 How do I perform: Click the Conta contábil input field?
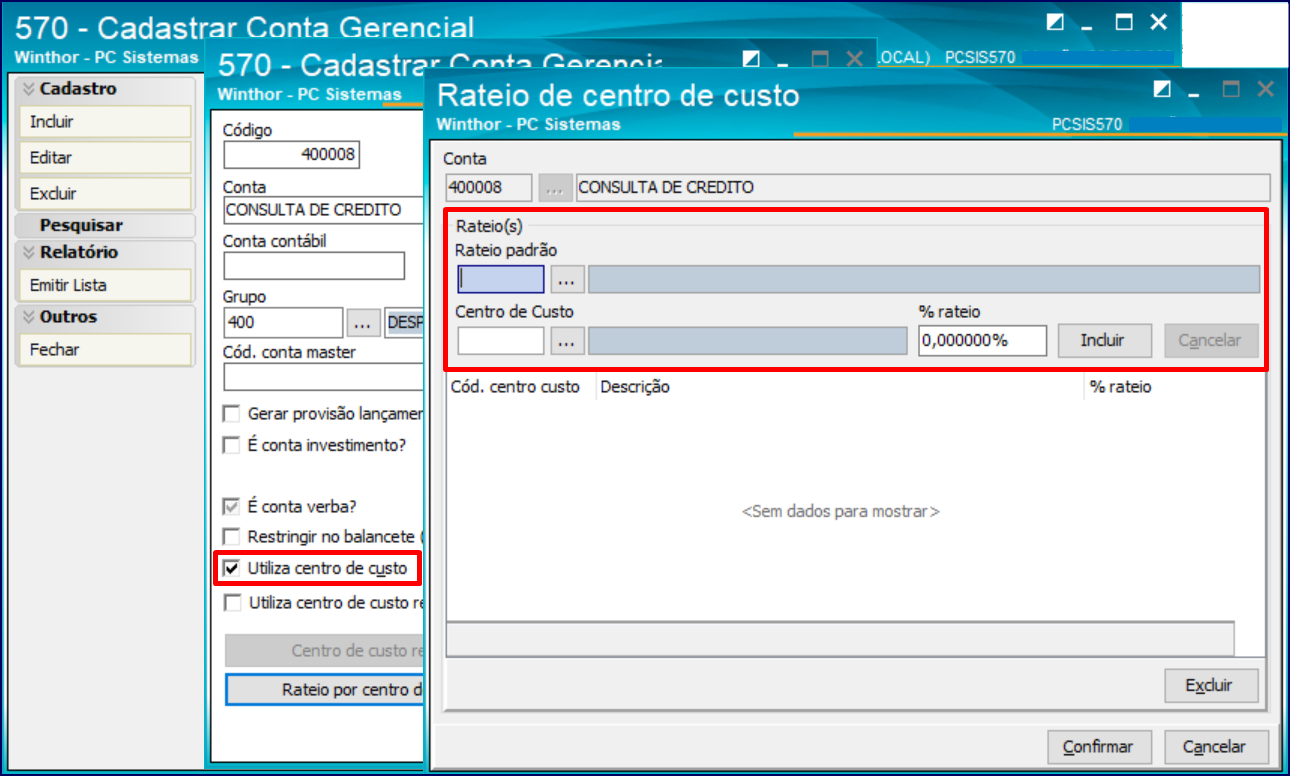tap(314, 266)
